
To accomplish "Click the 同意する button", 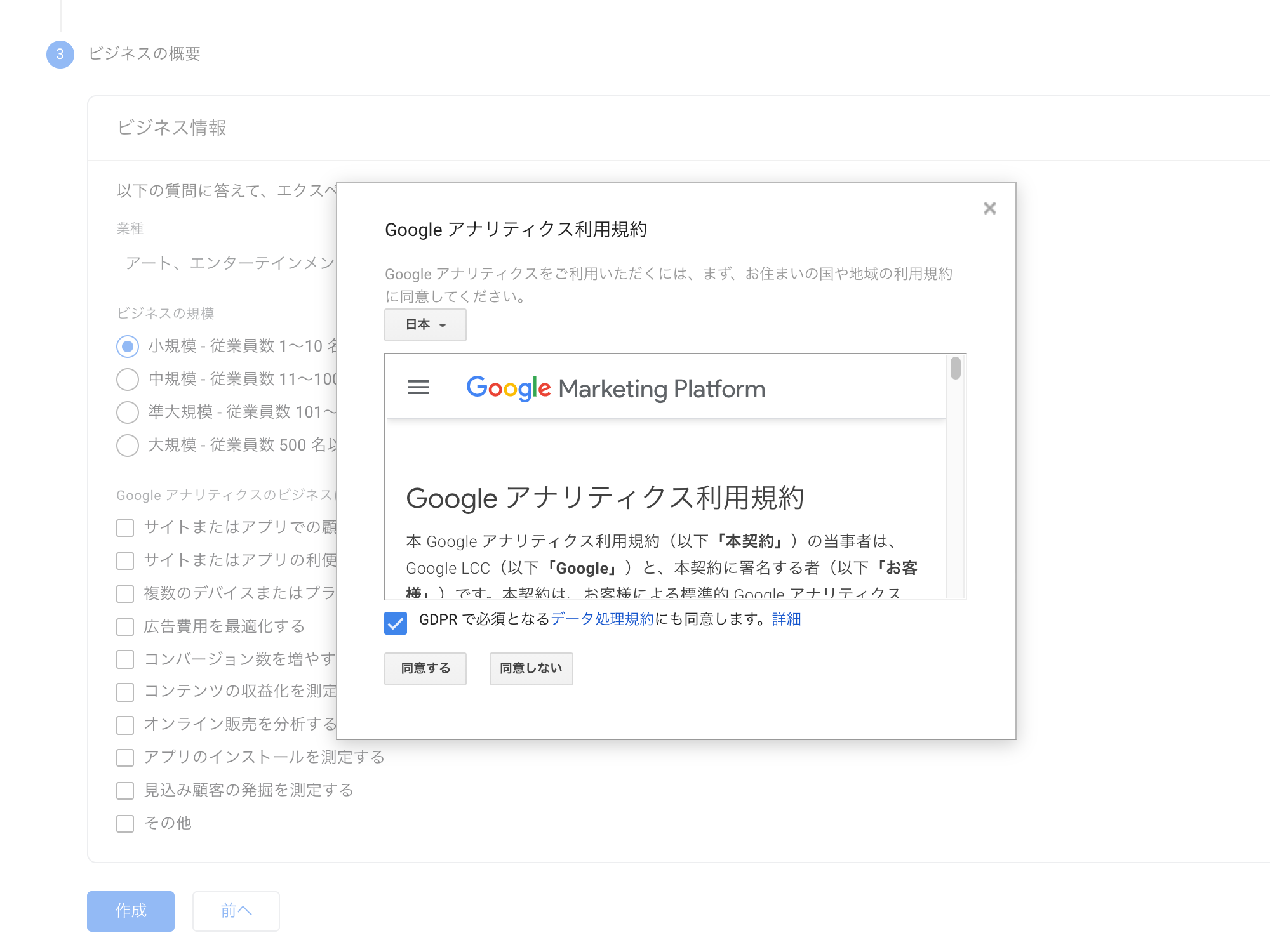I will (x=425, y=668).
